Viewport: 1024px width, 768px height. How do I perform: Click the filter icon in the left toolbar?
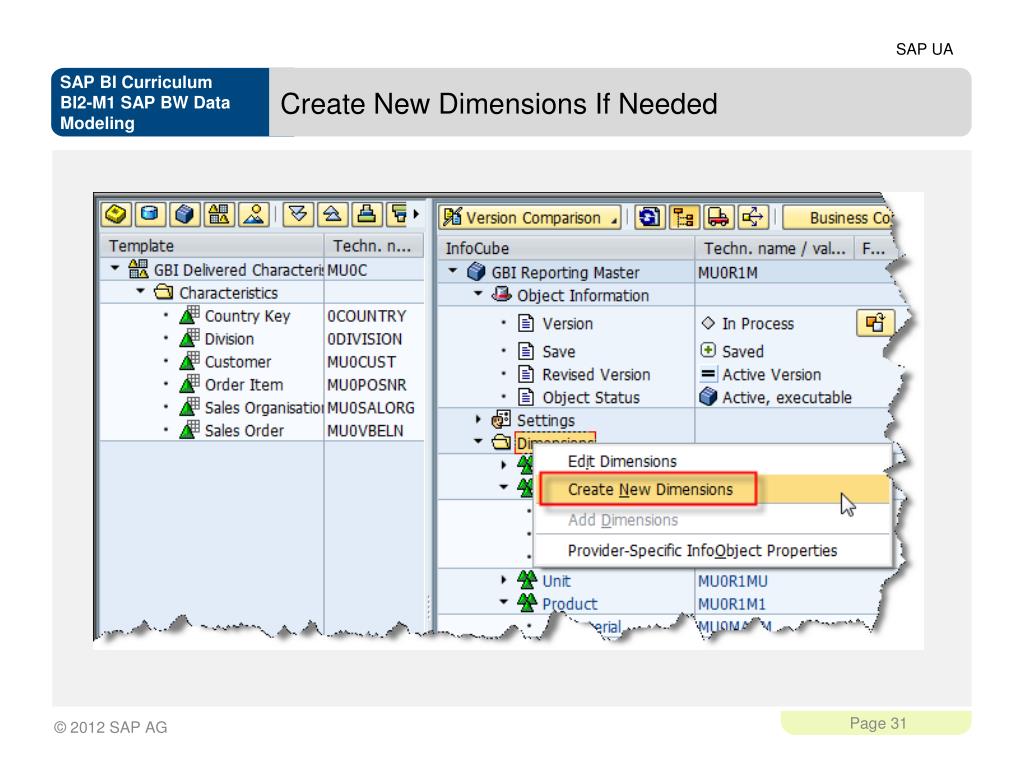(398, 214)
